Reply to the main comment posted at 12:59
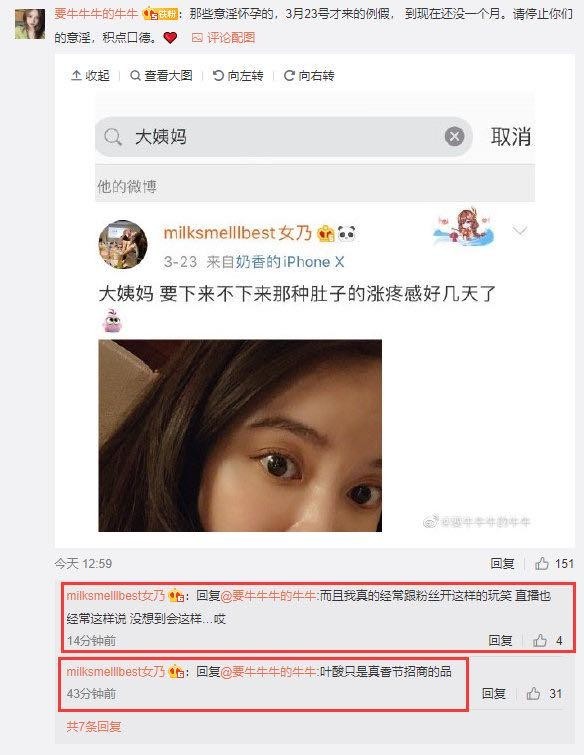584x755 pixels. coord(502,563)
